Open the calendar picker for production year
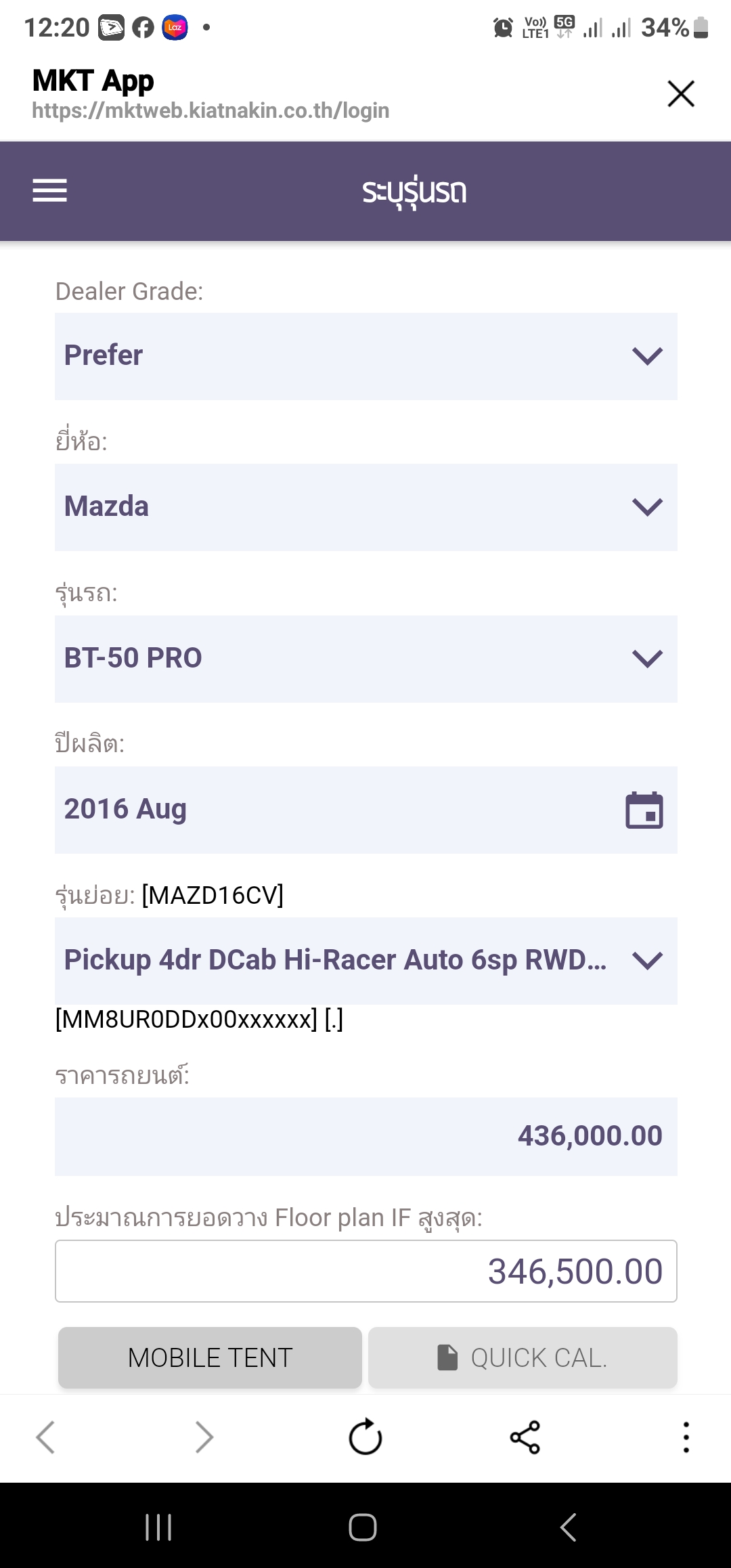The width and height of the screenshot is (731, 1568). click(x=644, y=810)
